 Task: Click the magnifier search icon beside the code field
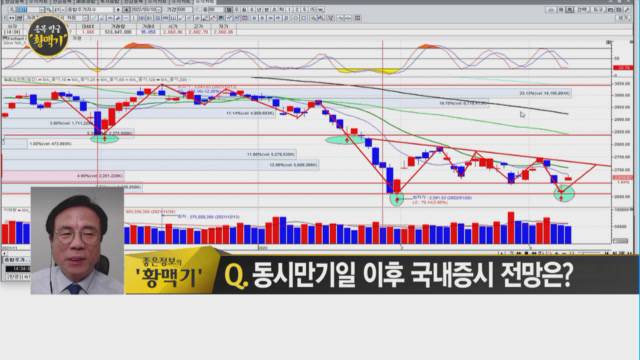coord(49,9)
